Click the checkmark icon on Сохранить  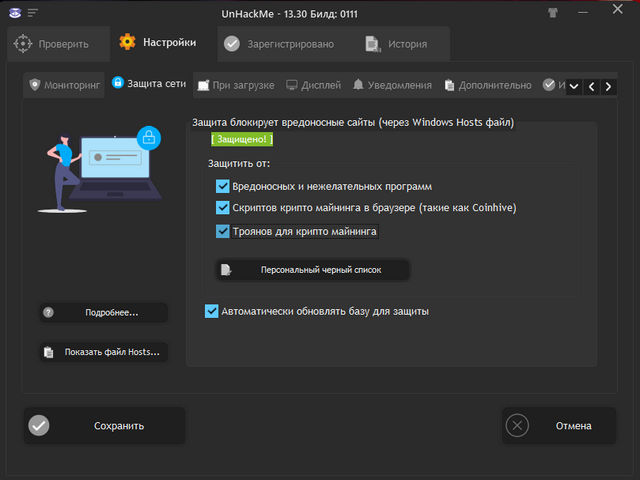pyautogui.click(x=39, y=425)
